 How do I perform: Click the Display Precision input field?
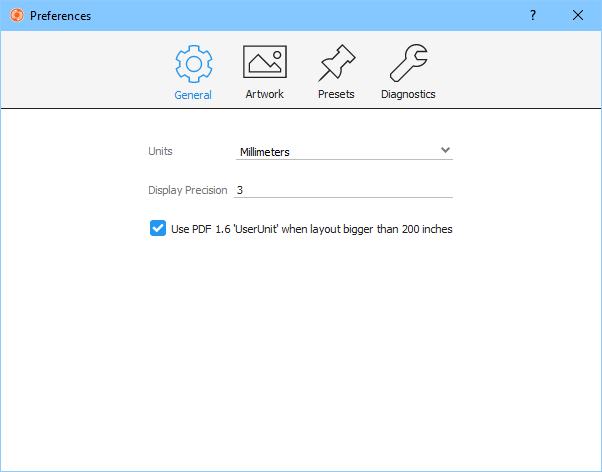pyautogui.click(x=343, y=190)
